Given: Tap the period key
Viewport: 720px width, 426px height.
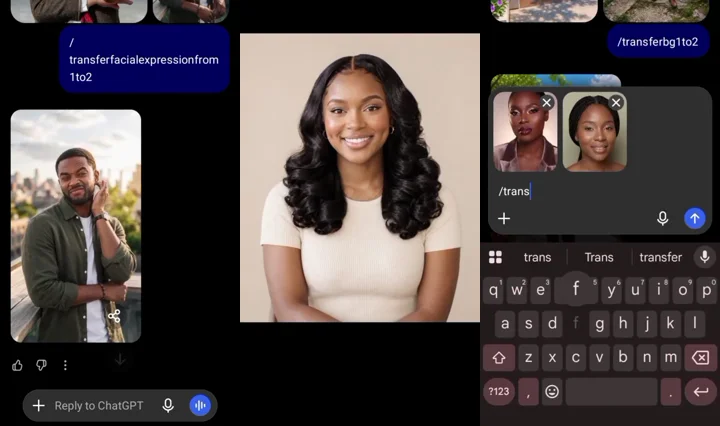Looking at the screenshot, I should click(x=670, y=392).
